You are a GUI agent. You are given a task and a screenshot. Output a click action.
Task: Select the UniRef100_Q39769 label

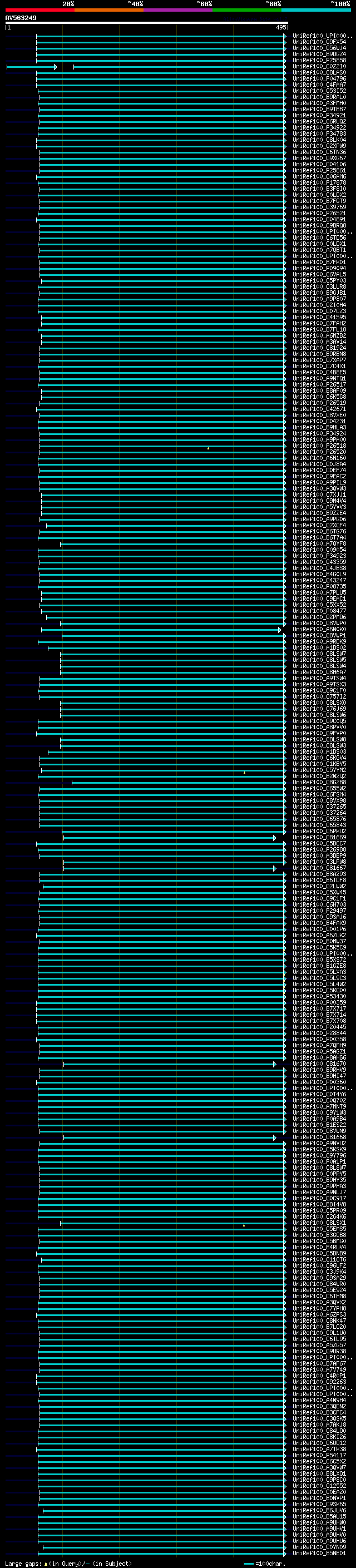point(319,207)
